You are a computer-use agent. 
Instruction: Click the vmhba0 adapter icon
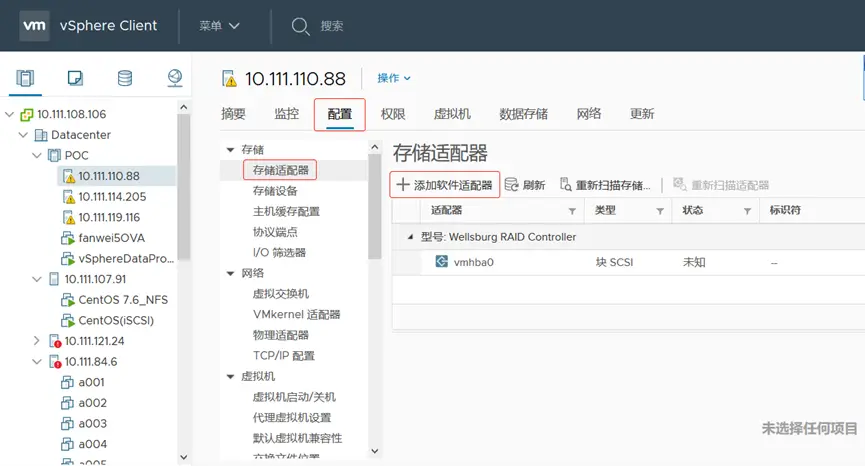pyautogui.click(x=441, y=261)
